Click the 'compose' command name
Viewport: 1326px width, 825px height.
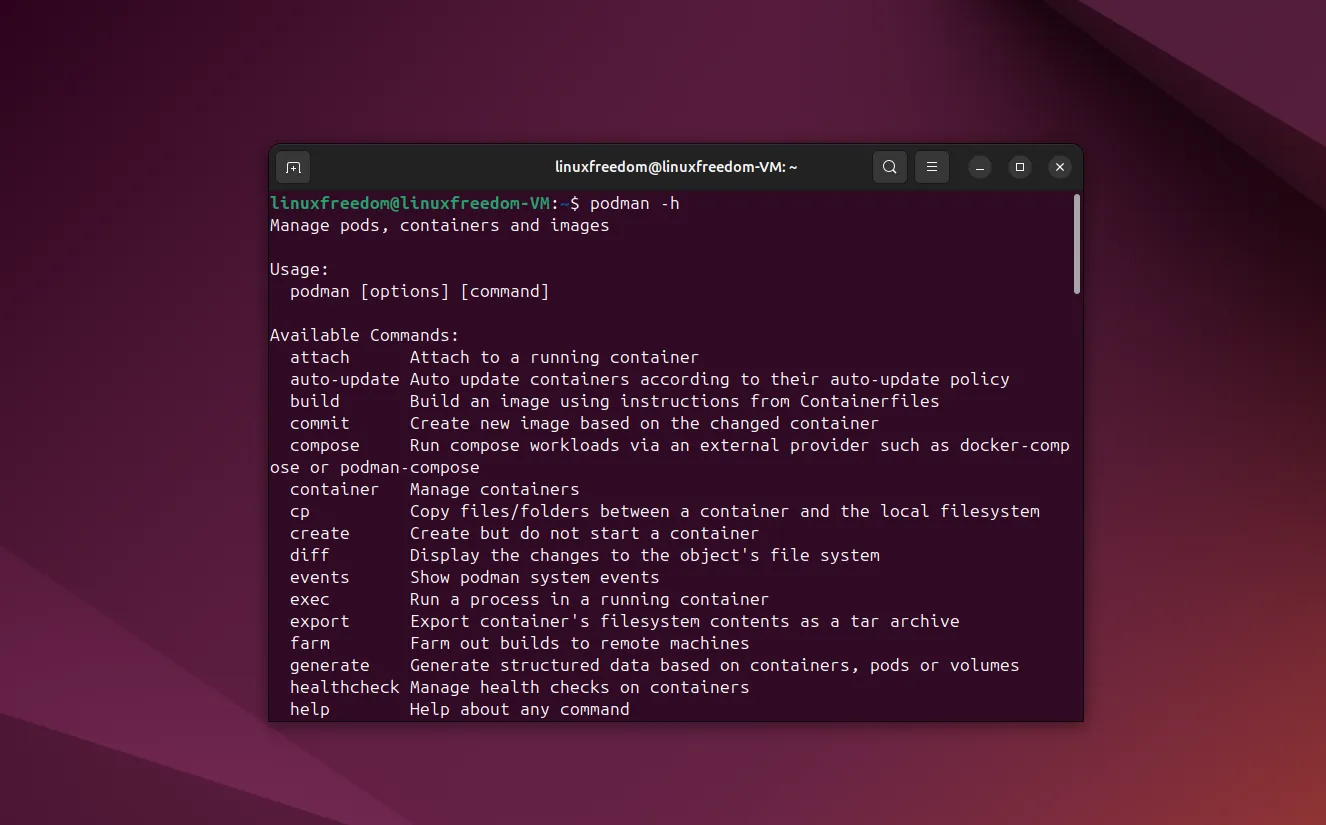[325, 445]
